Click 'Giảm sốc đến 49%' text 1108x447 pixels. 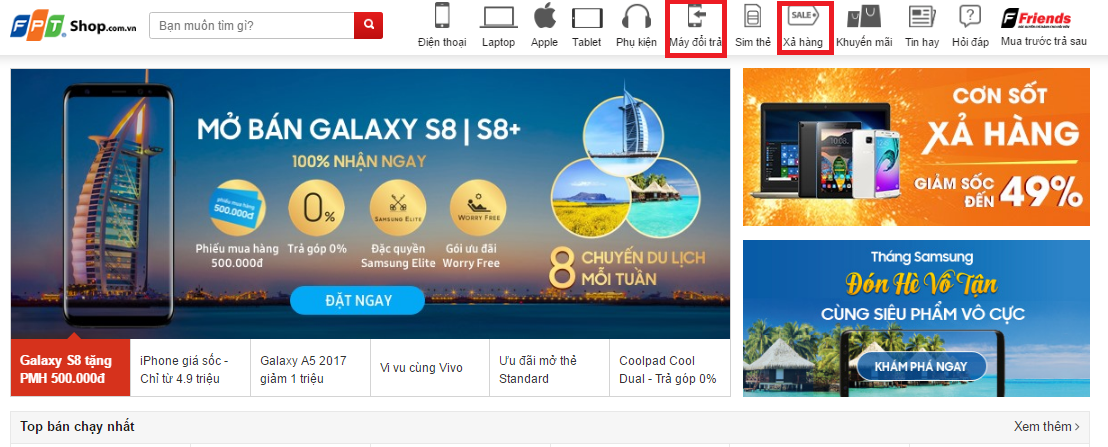[998, 191]
